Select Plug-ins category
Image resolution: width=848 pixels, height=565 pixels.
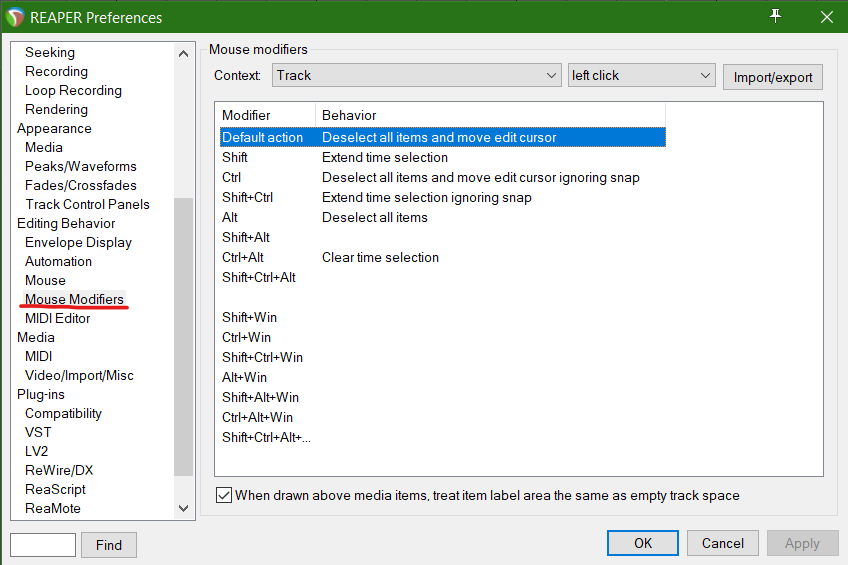pyautogui.click(x=41, y=394)
